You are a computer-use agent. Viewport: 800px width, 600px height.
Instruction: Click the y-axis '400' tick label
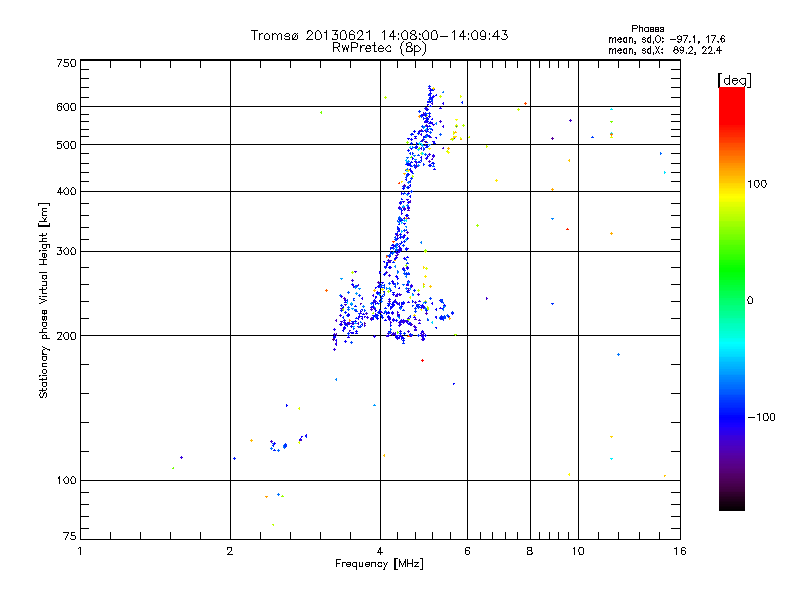pos(66,192)
